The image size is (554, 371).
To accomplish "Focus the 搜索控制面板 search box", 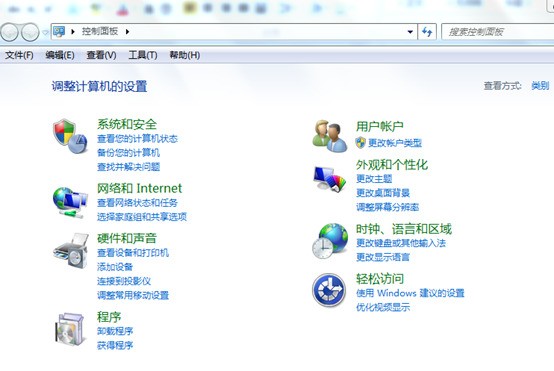I will 497,32.
